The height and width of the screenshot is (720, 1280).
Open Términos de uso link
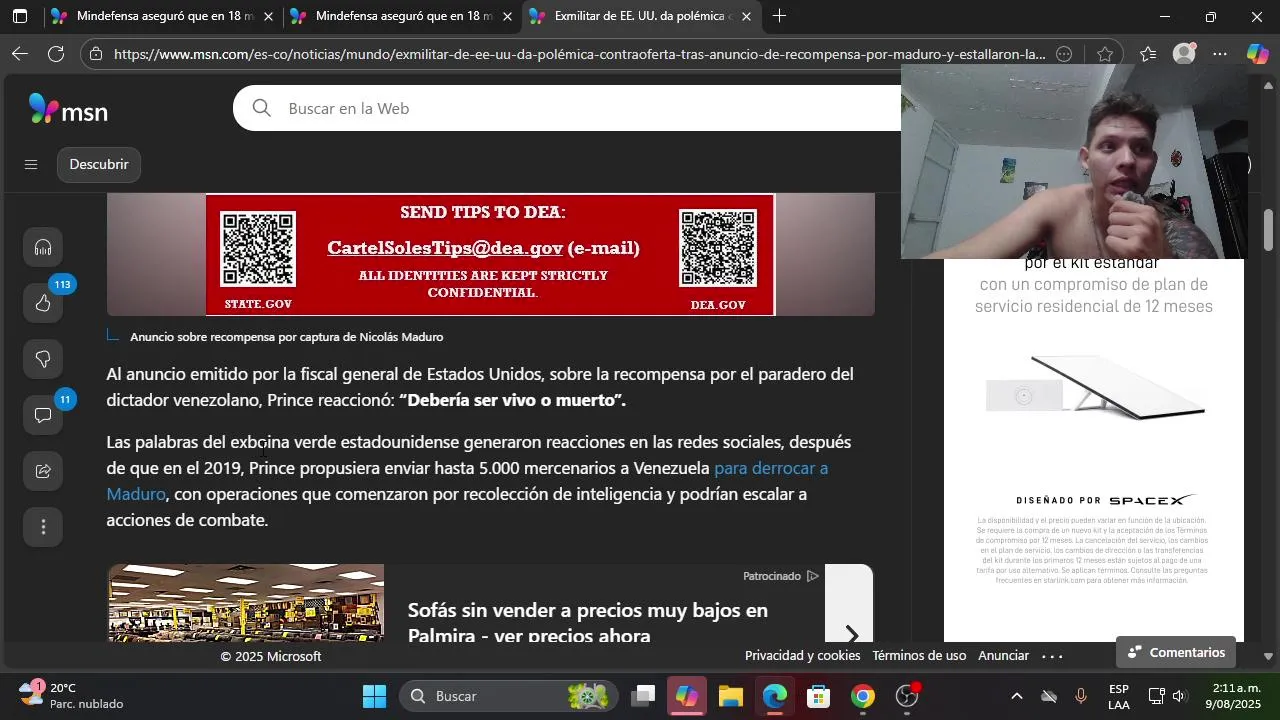[x=919, y=656]
